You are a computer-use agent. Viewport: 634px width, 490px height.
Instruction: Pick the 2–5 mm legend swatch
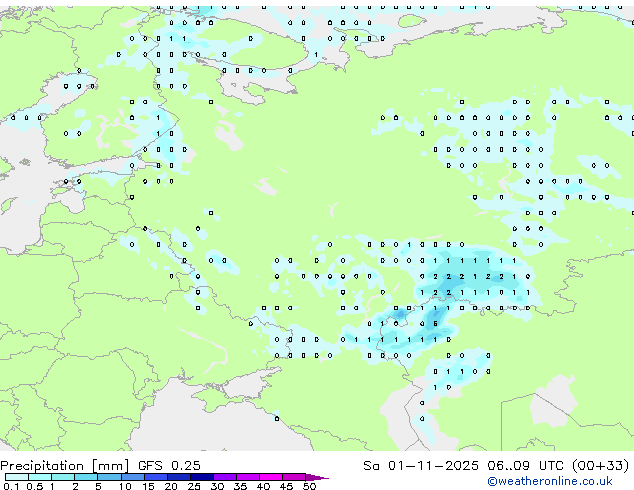(86, 477)
